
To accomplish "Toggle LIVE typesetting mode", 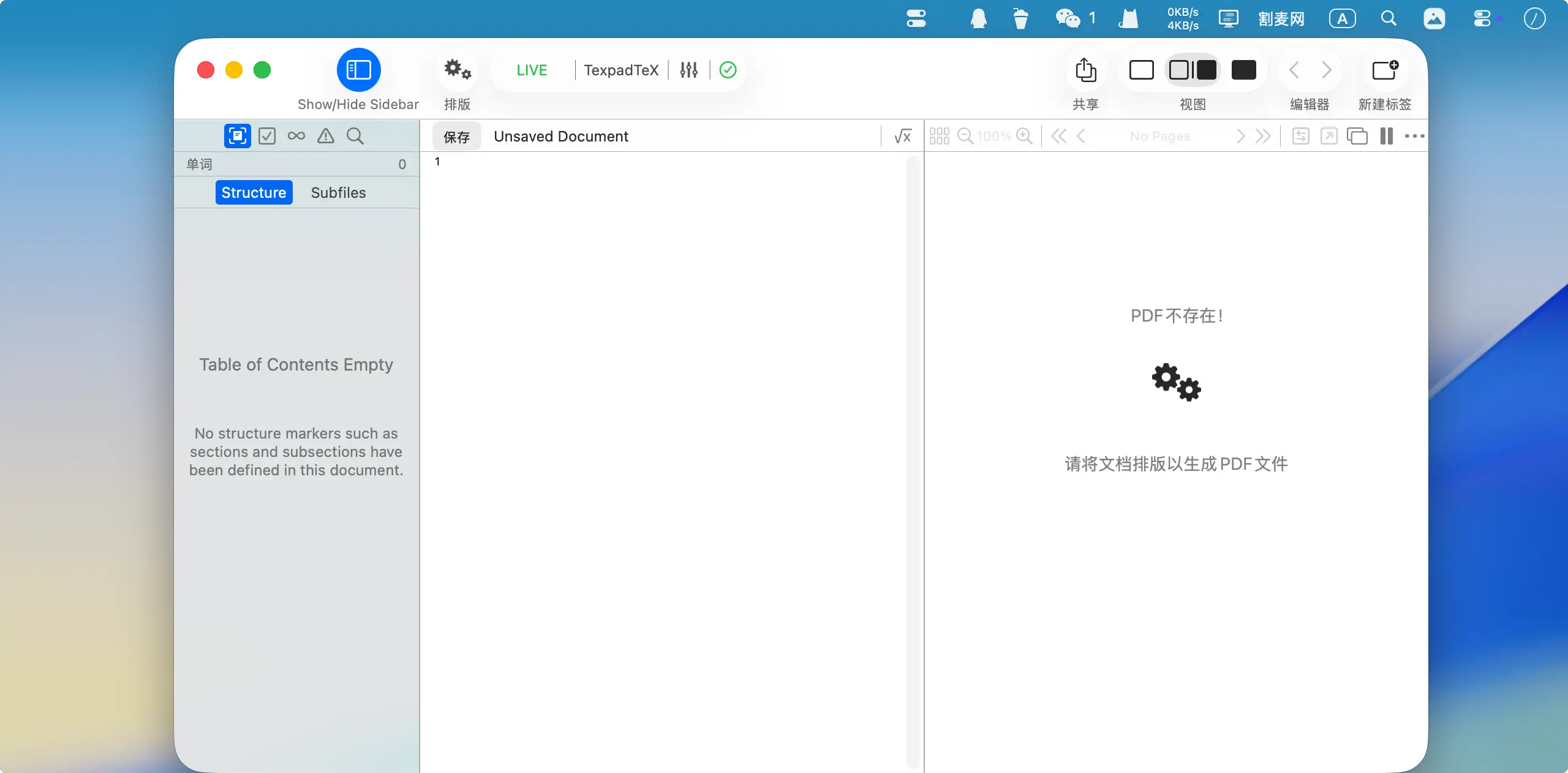I will point(532,70).
